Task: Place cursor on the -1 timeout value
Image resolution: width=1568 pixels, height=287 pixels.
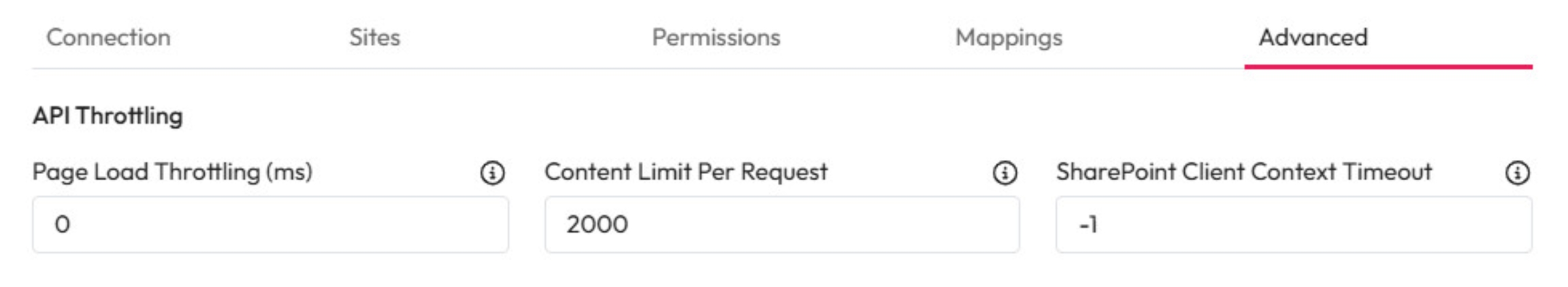Action: point(1088,224)
